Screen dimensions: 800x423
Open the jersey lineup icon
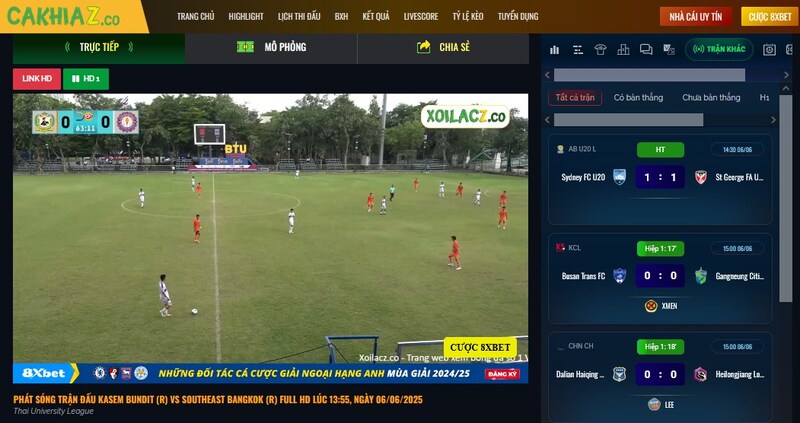coord(600,49)
